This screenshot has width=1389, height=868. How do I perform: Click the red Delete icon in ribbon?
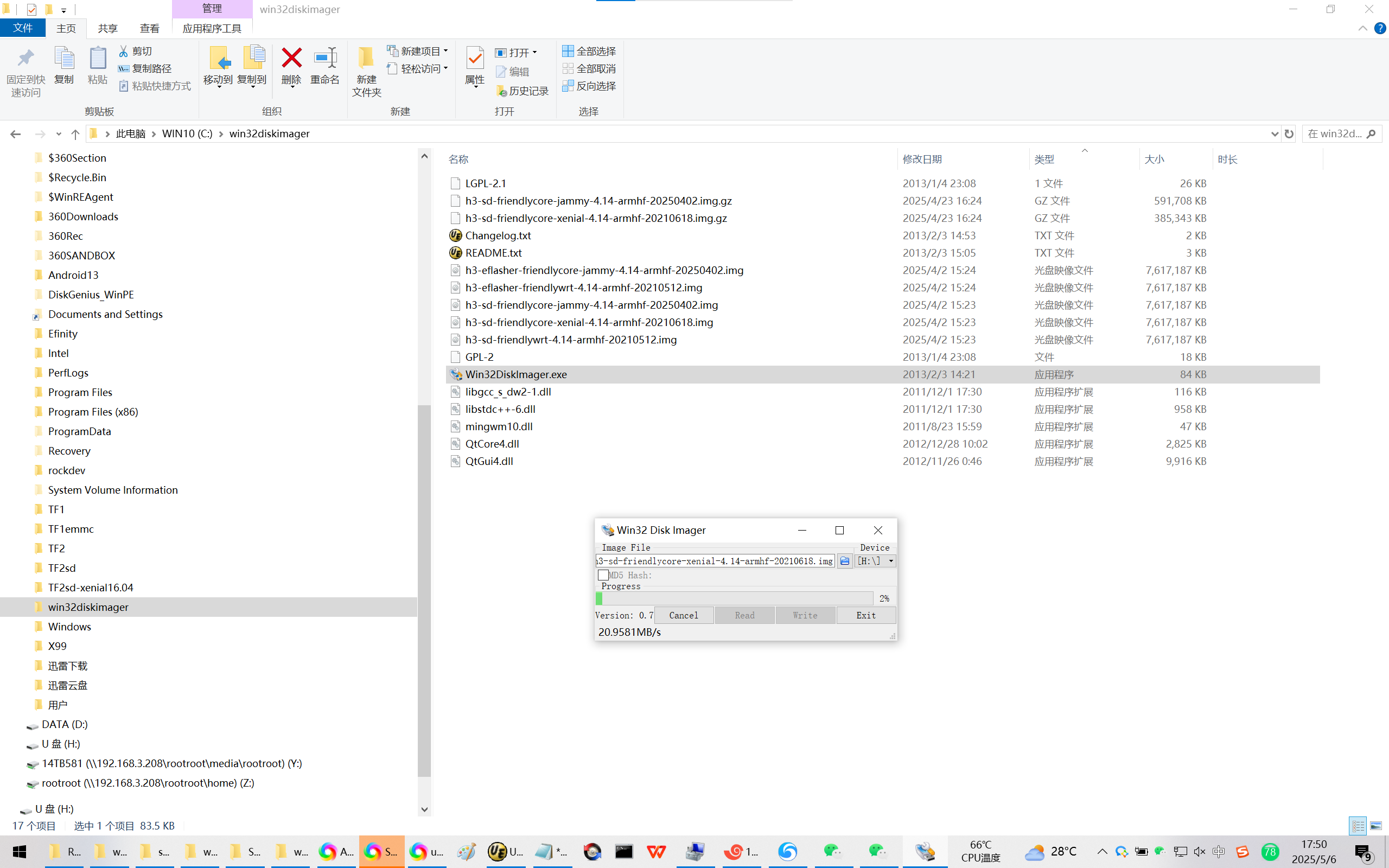(291, 58)
